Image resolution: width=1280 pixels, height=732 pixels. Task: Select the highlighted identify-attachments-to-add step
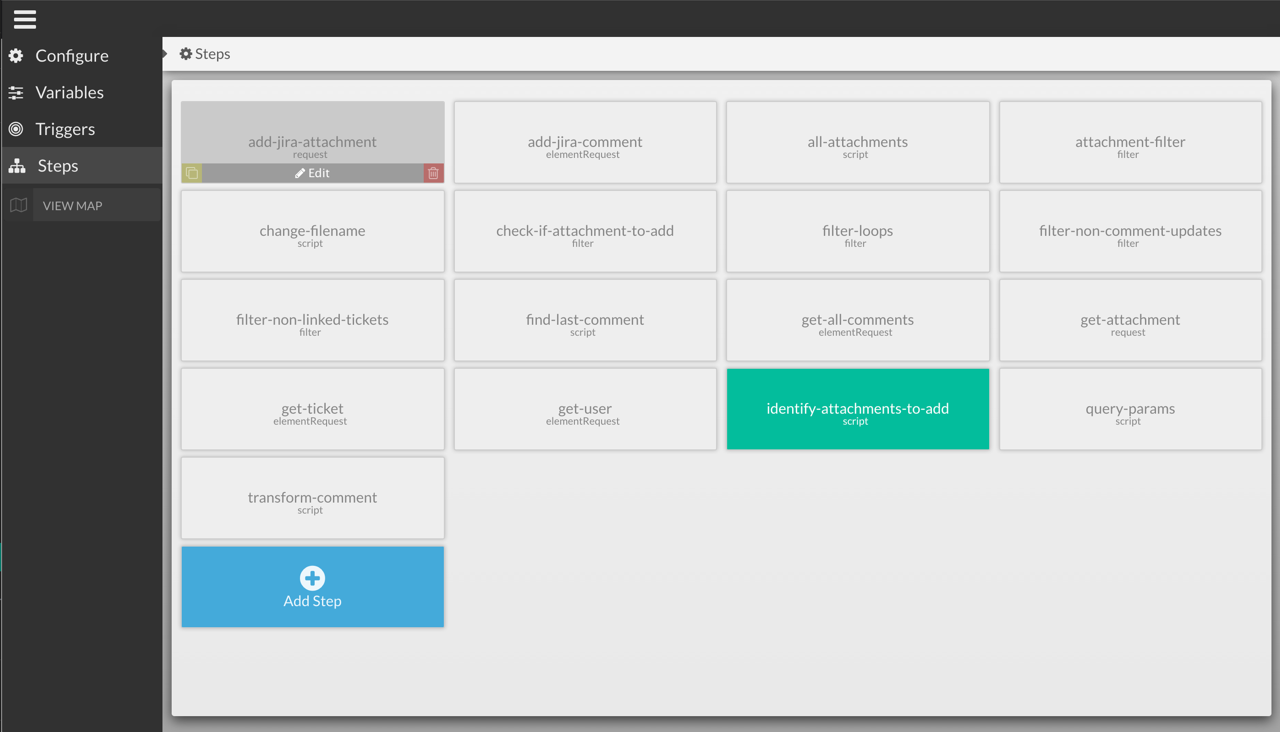click(858, 409)
